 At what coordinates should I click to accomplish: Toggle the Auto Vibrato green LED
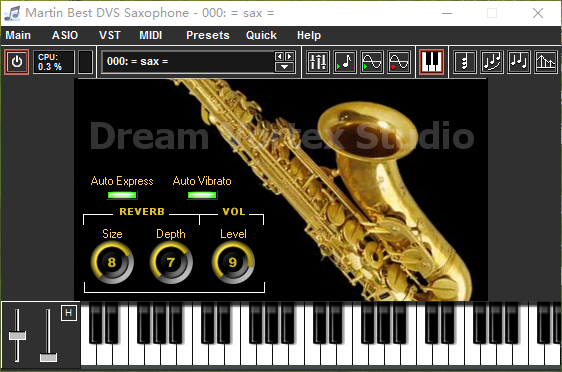click(x=202, y=195)
